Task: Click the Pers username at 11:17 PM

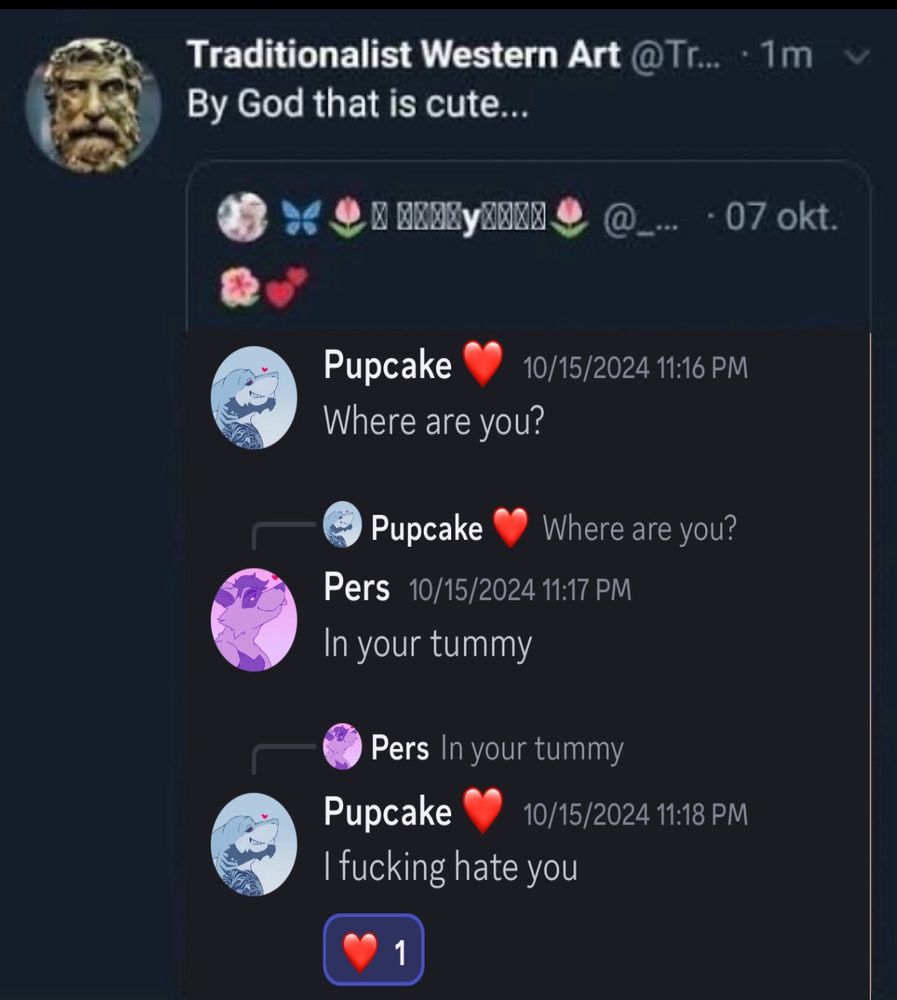Action: click(x=356, y=587)
